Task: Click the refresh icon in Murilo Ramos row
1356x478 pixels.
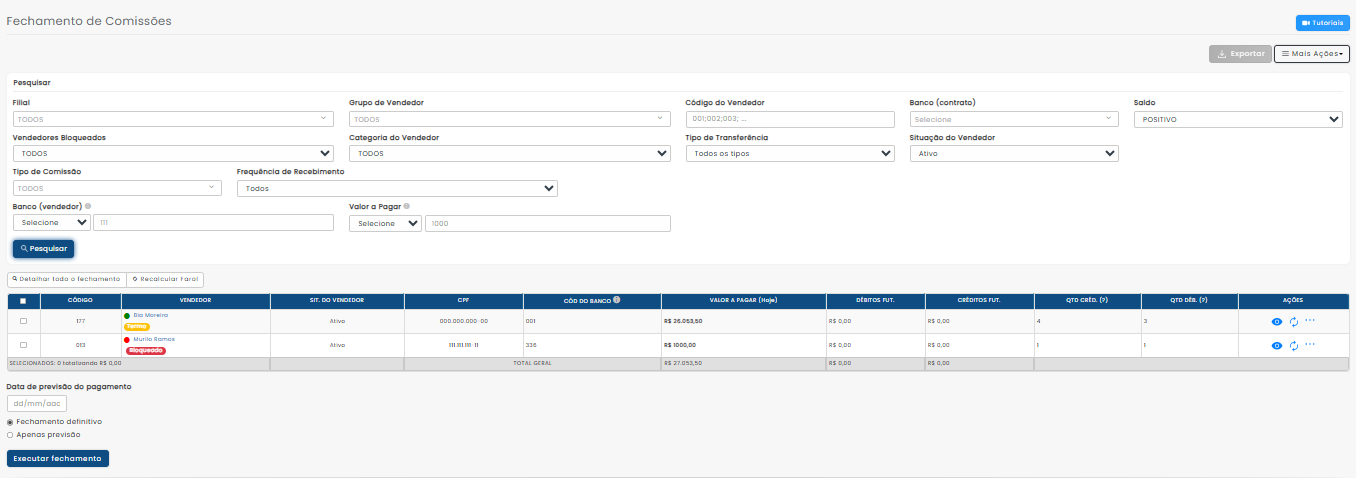Action: point(1293,345)
